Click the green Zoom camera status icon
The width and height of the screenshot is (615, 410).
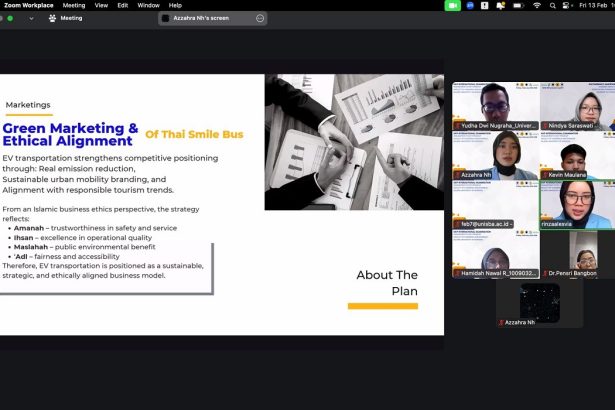pos(452,5)
